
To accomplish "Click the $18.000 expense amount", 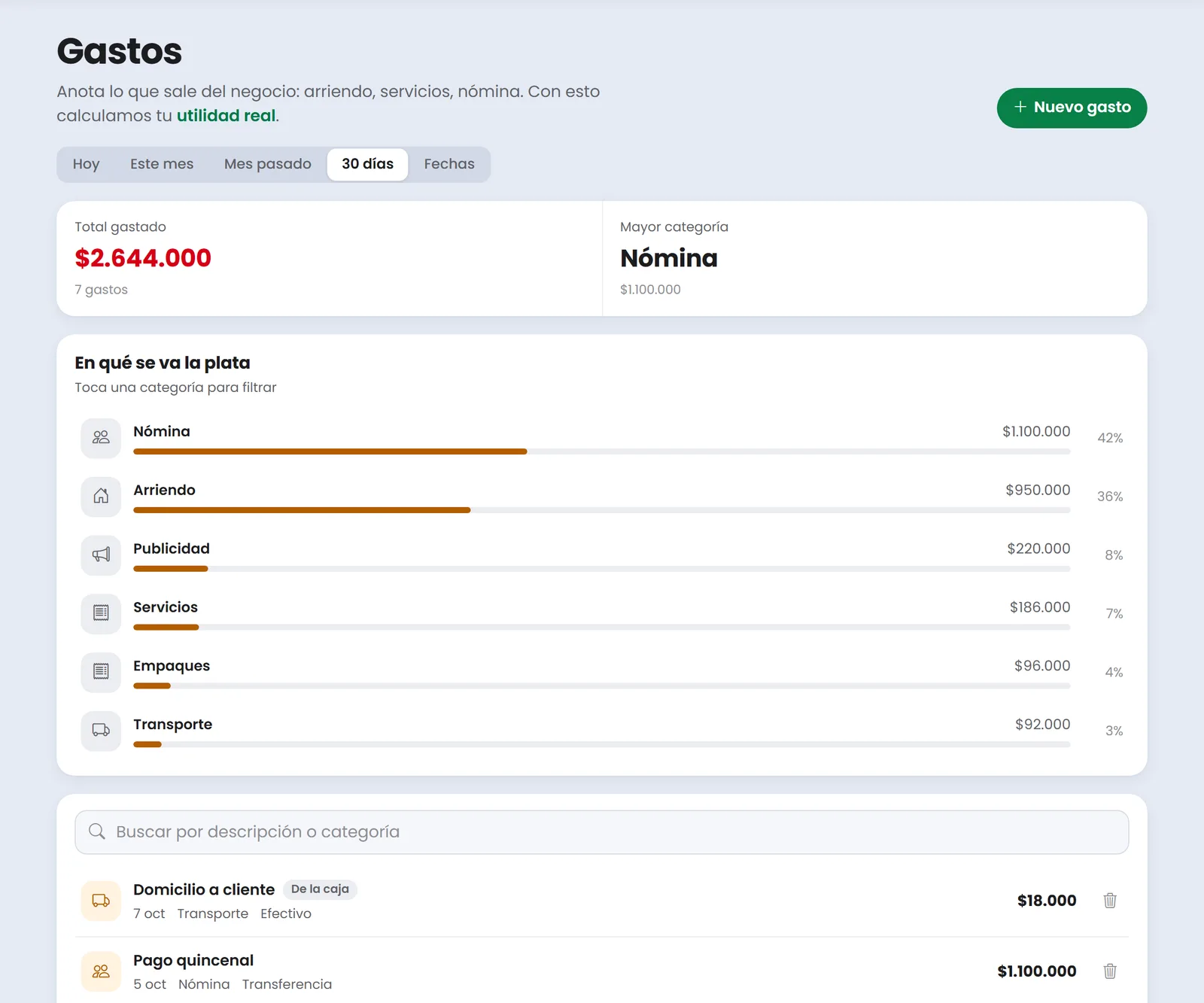I will pyautogui.click(x=1047, y=901).
